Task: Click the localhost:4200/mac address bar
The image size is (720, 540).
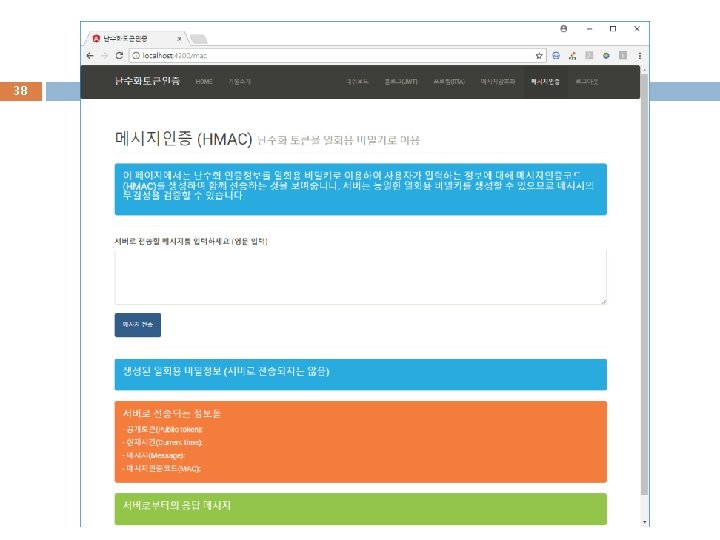Action: point(338,56)
